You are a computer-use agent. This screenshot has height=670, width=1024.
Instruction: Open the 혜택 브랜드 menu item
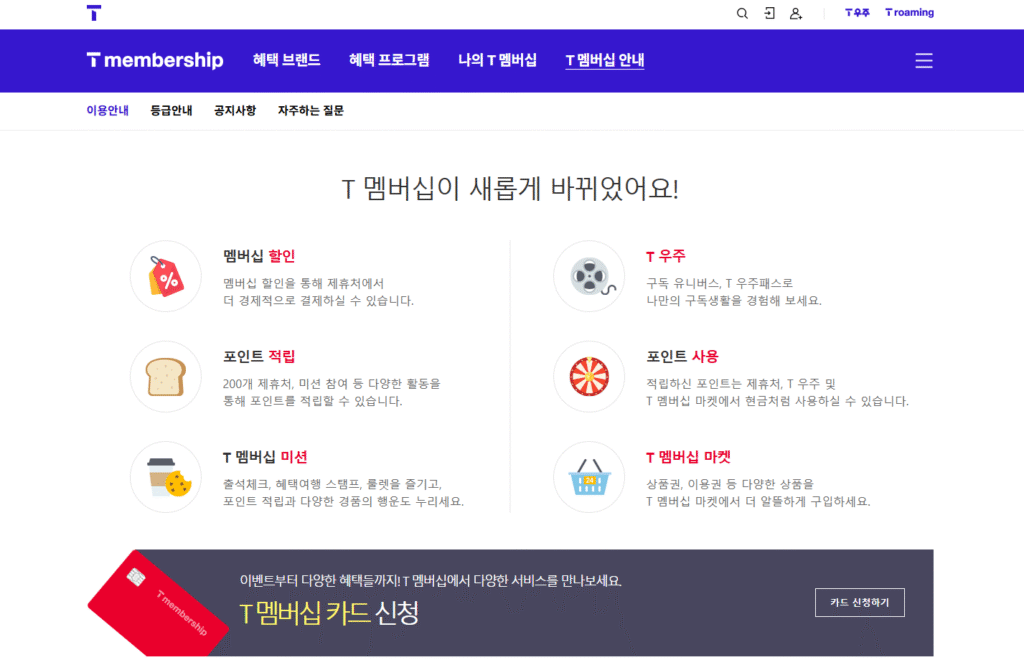tap(286, 59)
